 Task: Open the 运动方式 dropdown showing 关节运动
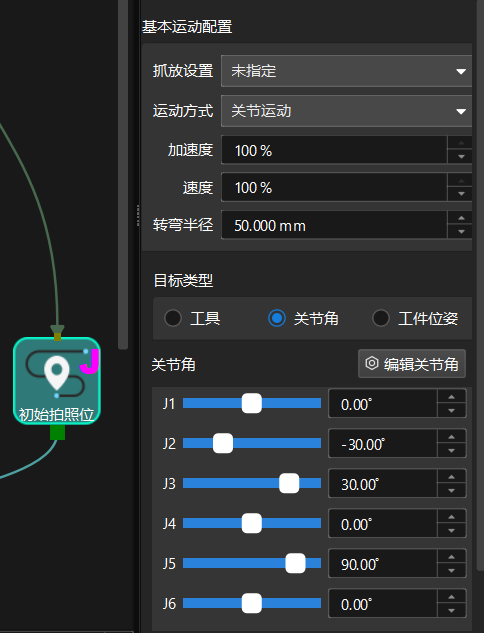pos(346,111)
